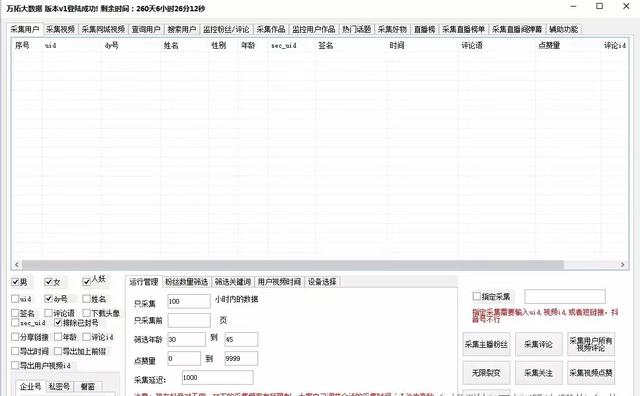Enable the 指定采集 checkbox

point(476,296)
